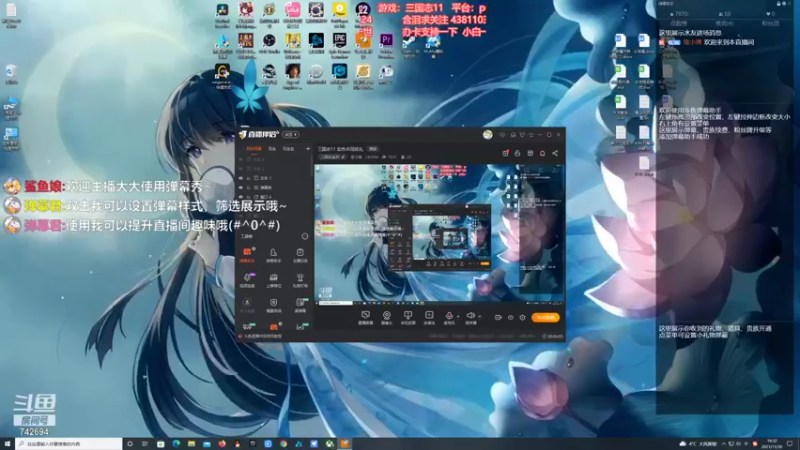Image resolution: width=800 pixels, height=450 pixels.
Task: Collapse the toolbox section using the circle button
Action: coord(305,236)
